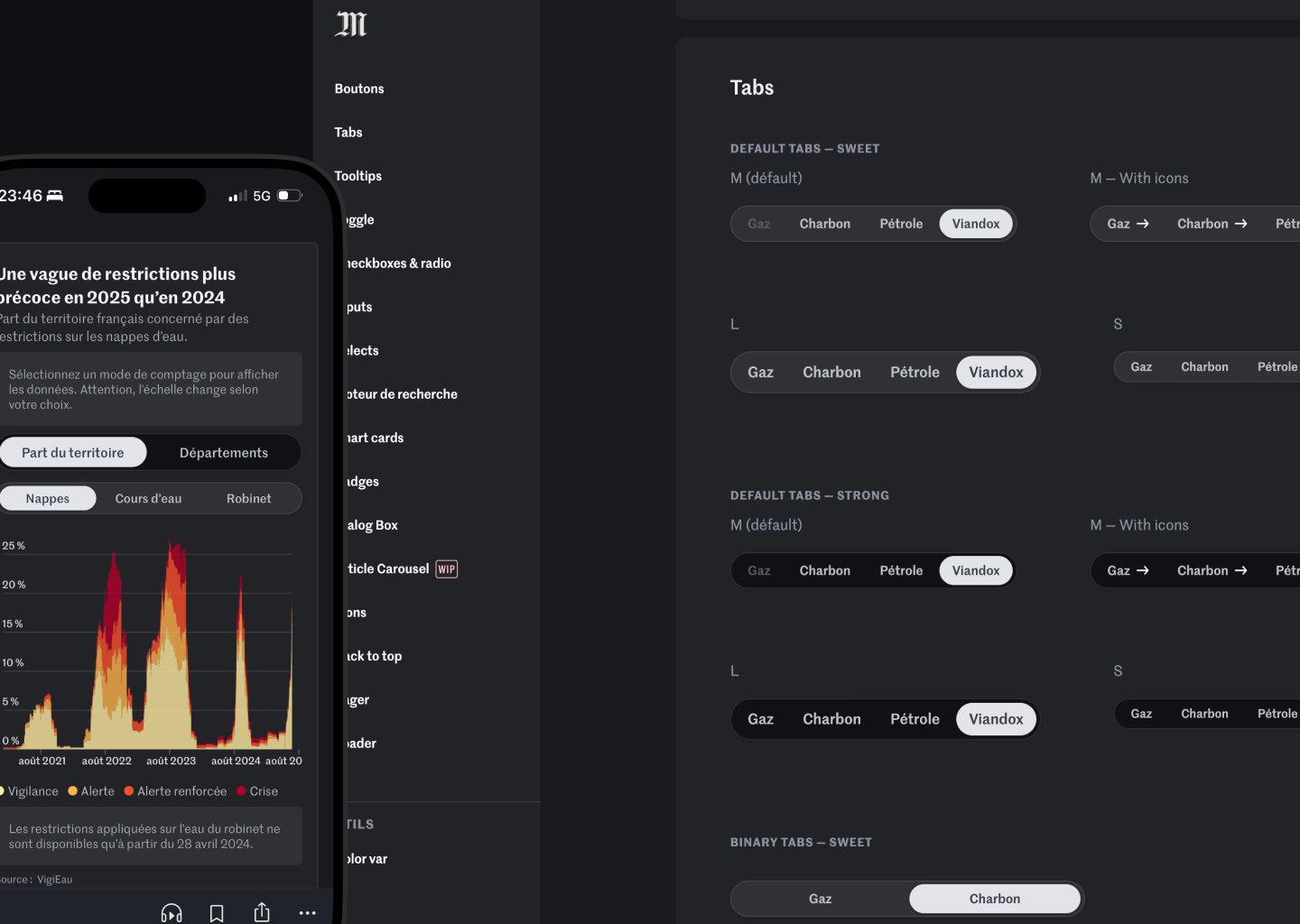Select Viandox in Strong L tabs

(x=997, y=719)
